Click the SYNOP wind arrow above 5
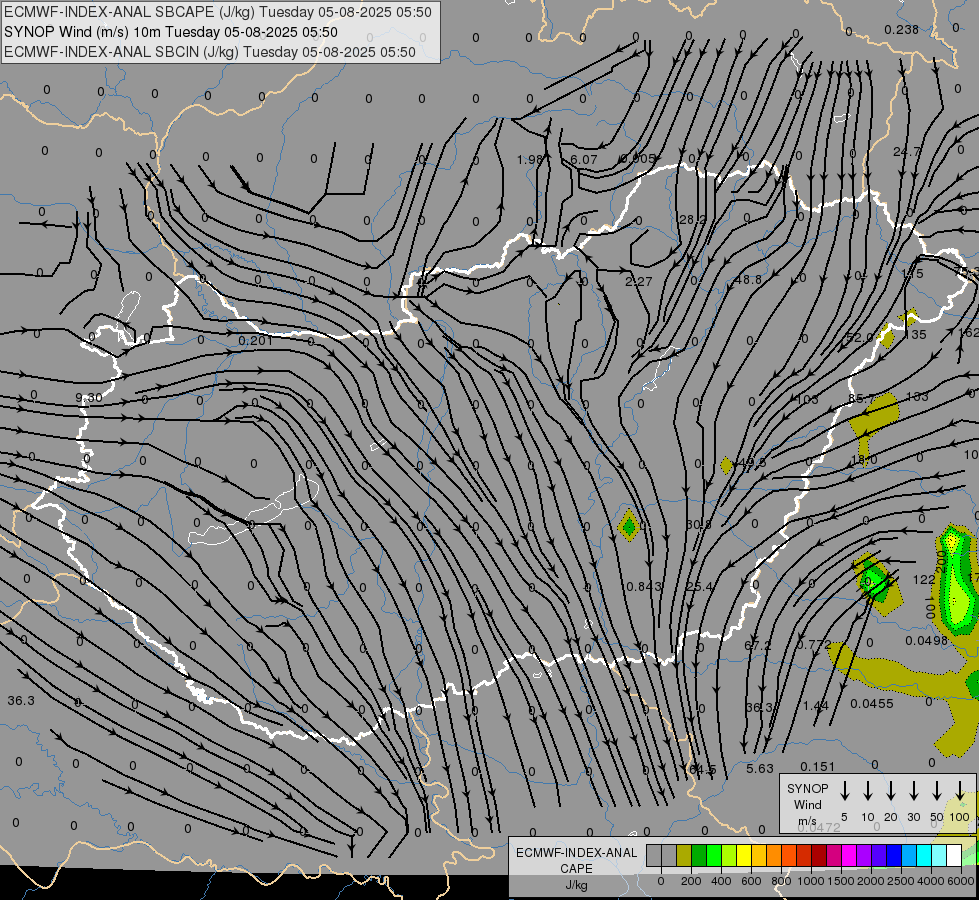The height and width of the screenshot is (900, 979). point(845,790)
